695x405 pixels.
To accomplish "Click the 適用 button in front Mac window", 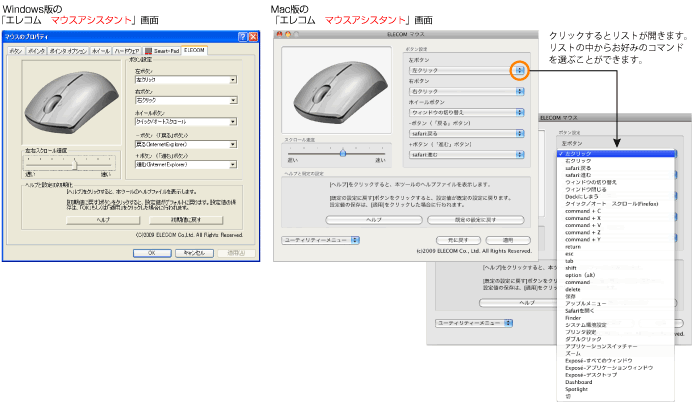I will coord(508,240).
